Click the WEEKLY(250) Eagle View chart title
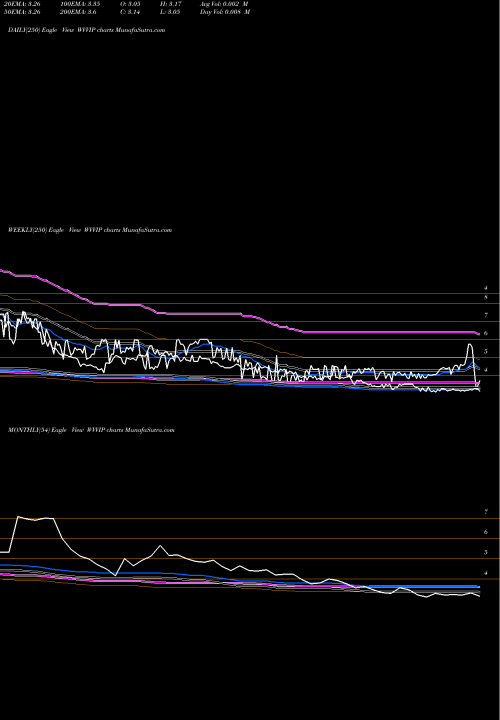The height and width of the screenshot is (720, 500). pos(90,230)
